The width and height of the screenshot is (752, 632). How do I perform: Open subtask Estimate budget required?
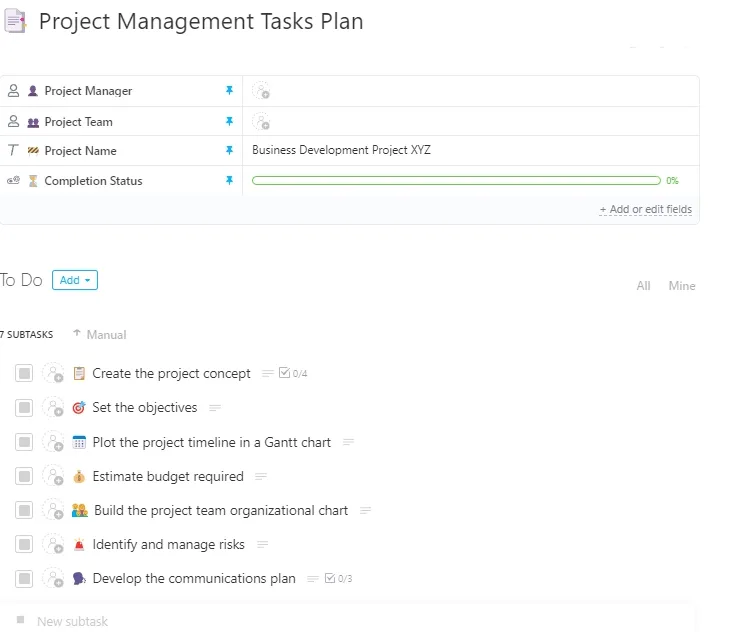point(168,476)
